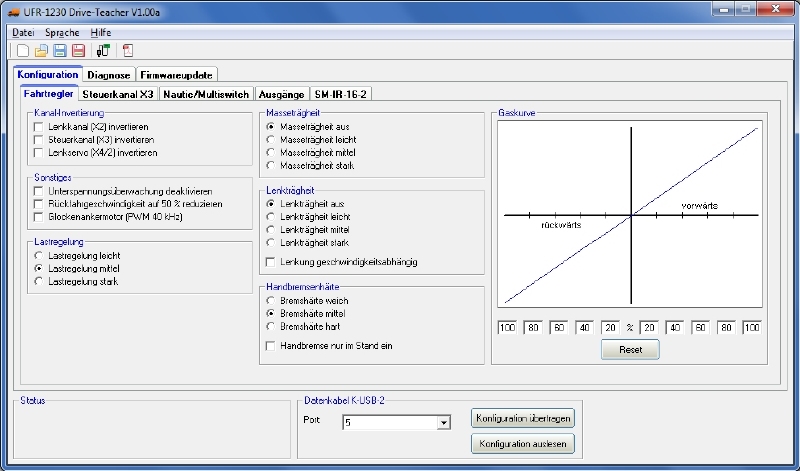
Task: Open the PDF manual toolbar icon
Action: tap(127, 50)
